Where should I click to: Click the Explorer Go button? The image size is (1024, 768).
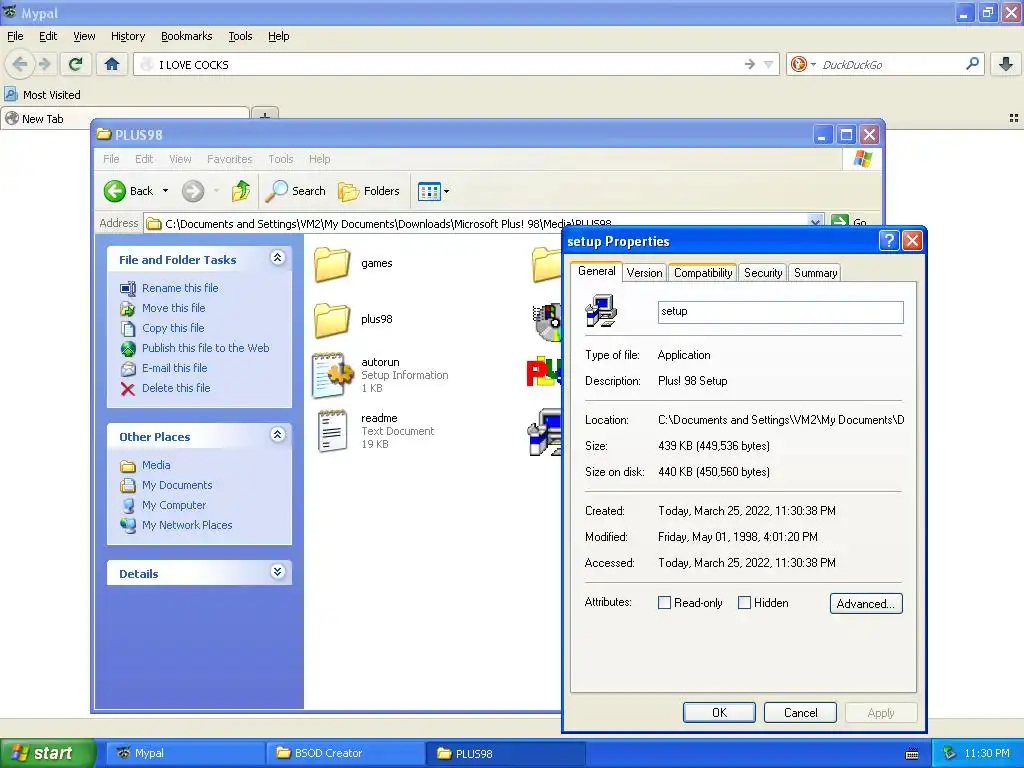click(x=850, y=222)
